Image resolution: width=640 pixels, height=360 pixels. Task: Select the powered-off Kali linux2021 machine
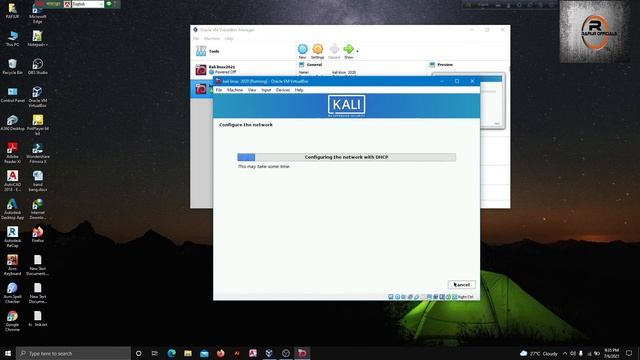pyautogui.click(x=243, y=69)
